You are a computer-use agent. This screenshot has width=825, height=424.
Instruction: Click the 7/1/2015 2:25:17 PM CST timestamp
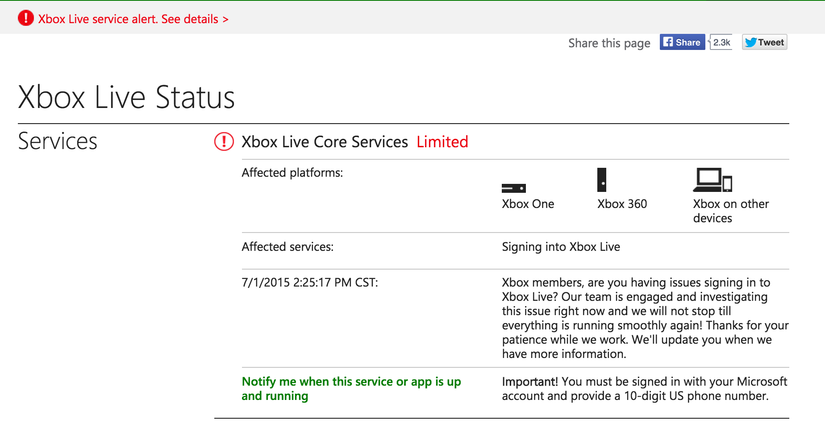309,282
